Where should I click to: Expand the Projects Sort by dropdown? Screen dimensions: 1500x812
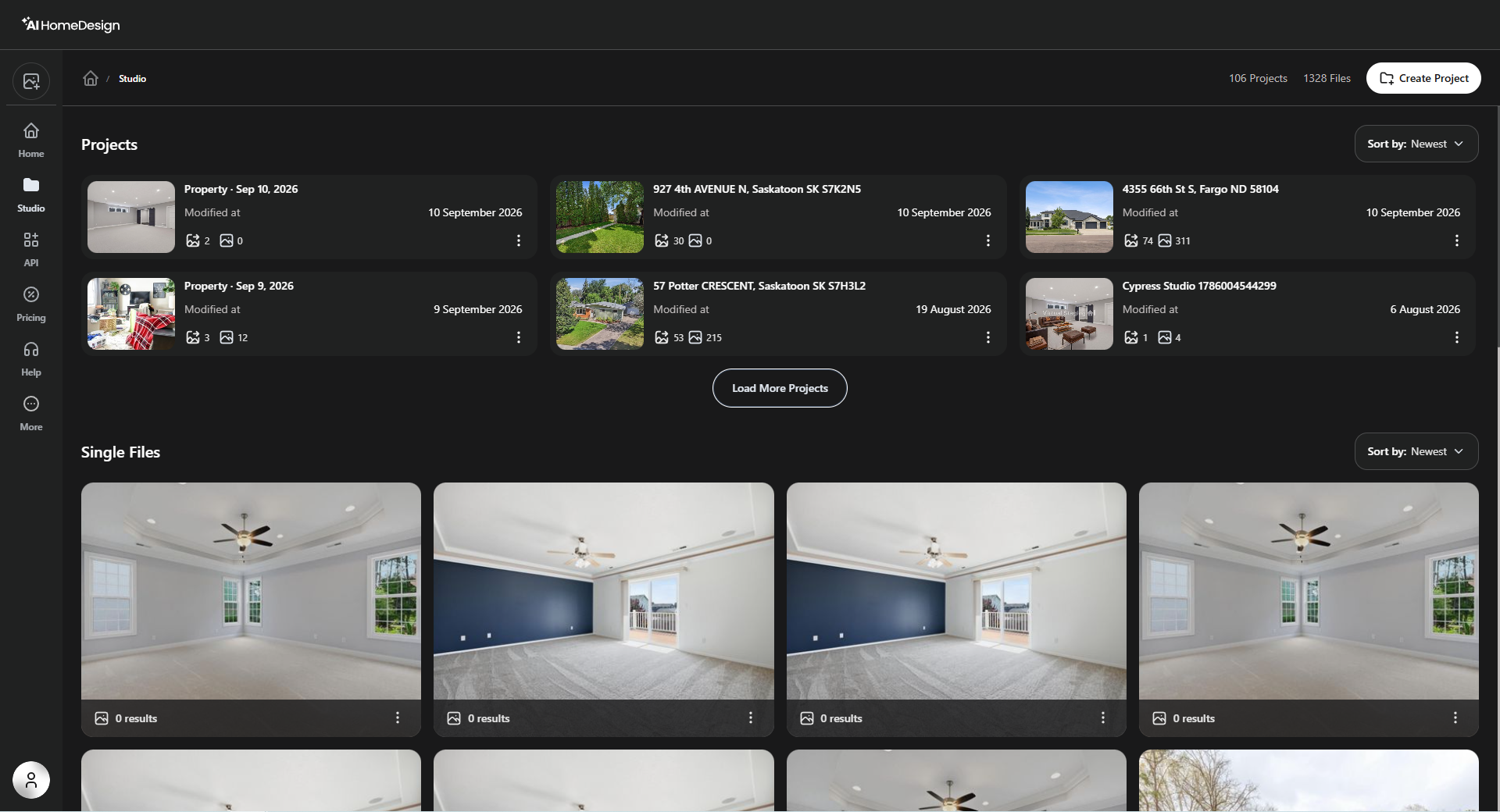pos(1416,144)
